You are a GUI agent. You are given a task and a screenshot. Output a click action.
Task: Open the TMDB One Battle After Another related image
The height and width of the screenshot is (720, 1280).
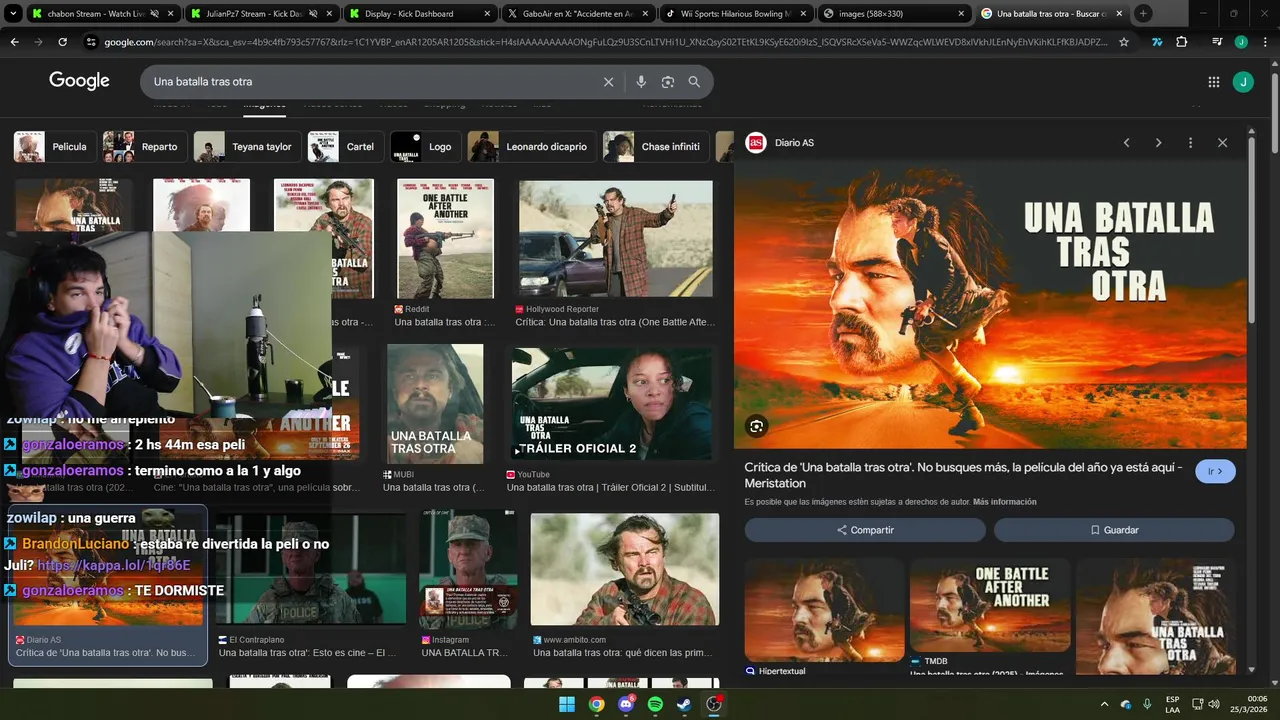pos(989,605)
